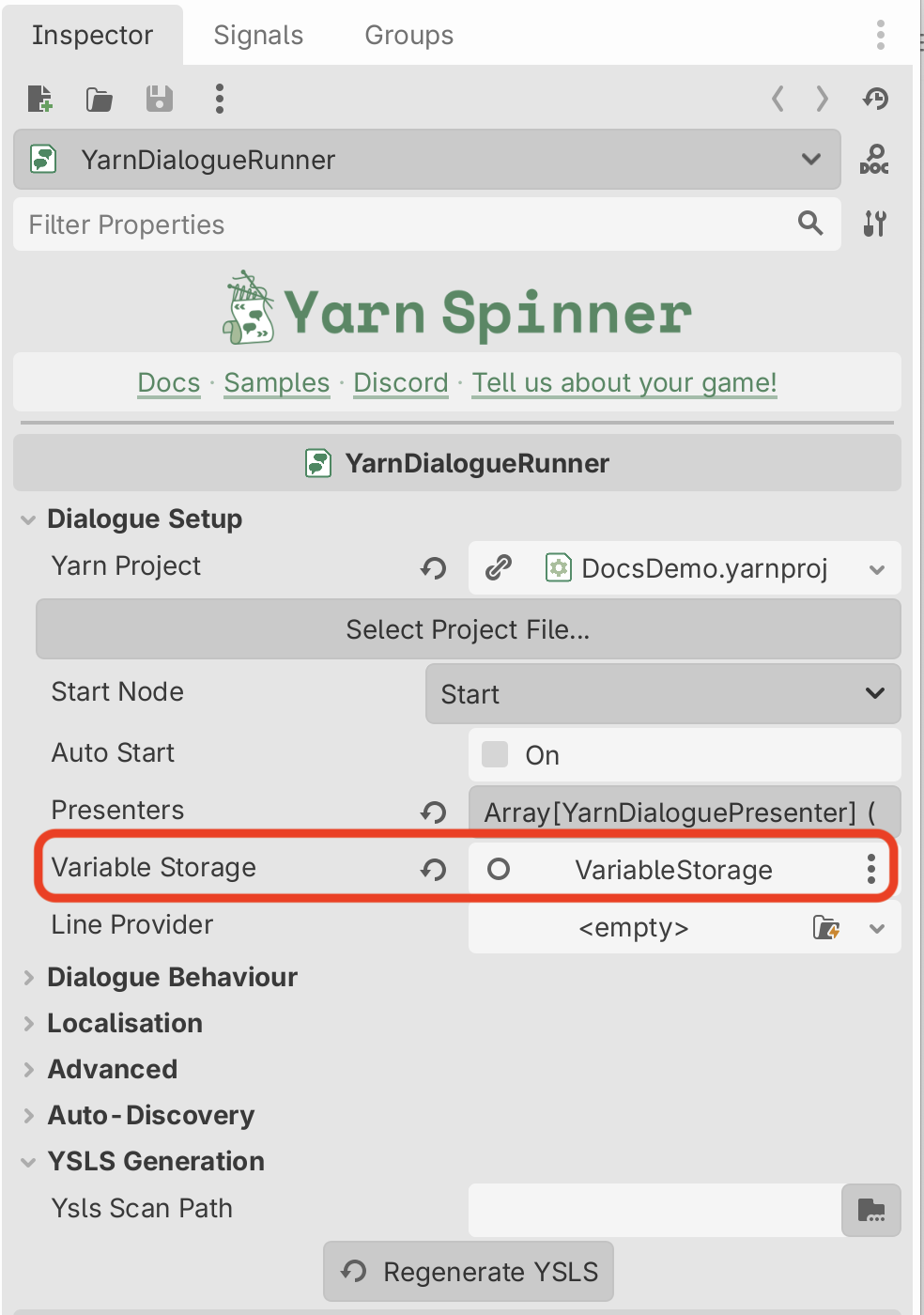Click the Yarn Project label
924x1315 pixels.
126,565
